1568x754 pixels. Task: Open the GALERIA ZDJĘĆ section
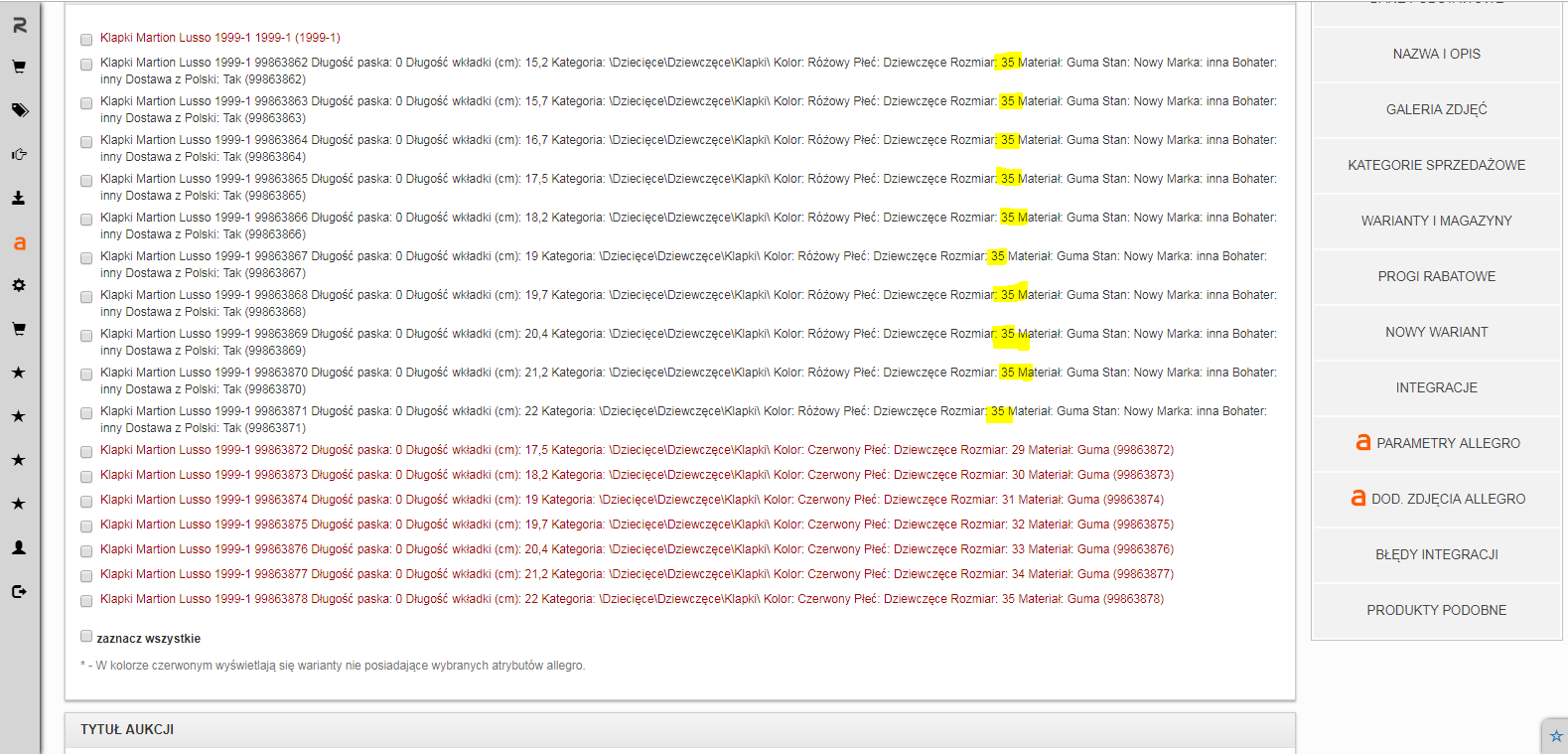(1436, 109)
